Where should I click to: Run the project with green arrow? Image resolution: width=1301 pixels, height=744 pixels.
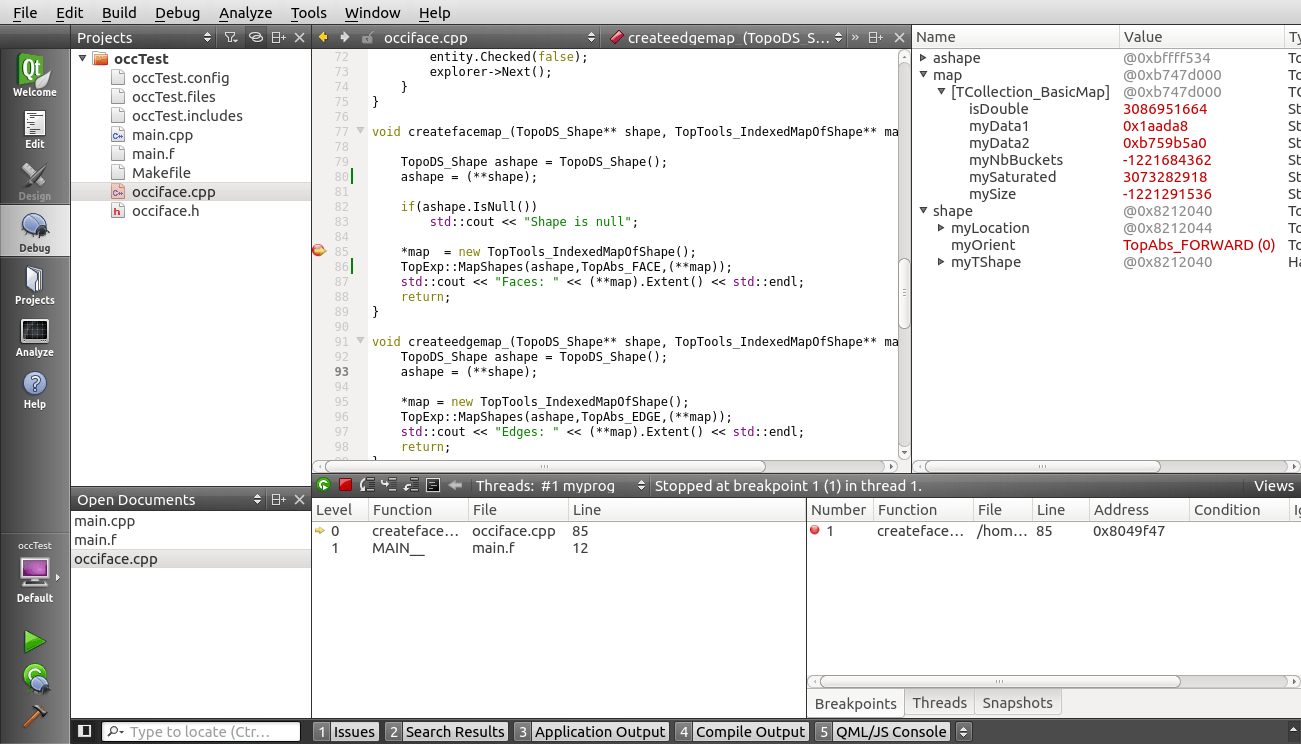click(x=35, y=641)
